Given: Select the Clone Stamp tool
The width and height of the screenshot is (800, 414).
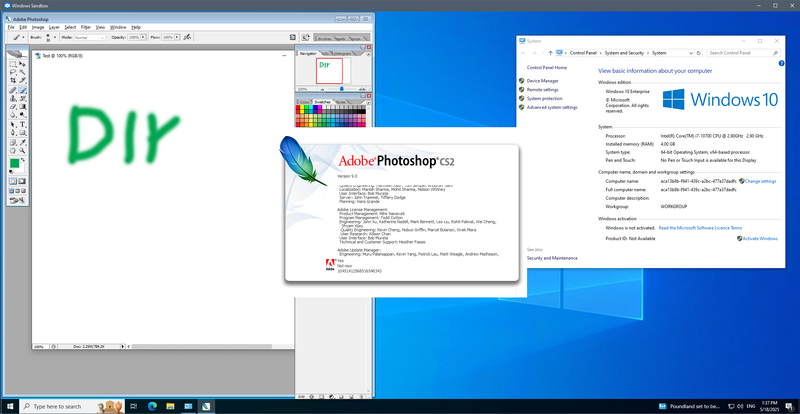Looking at the screenshot, I should point(13,99).
